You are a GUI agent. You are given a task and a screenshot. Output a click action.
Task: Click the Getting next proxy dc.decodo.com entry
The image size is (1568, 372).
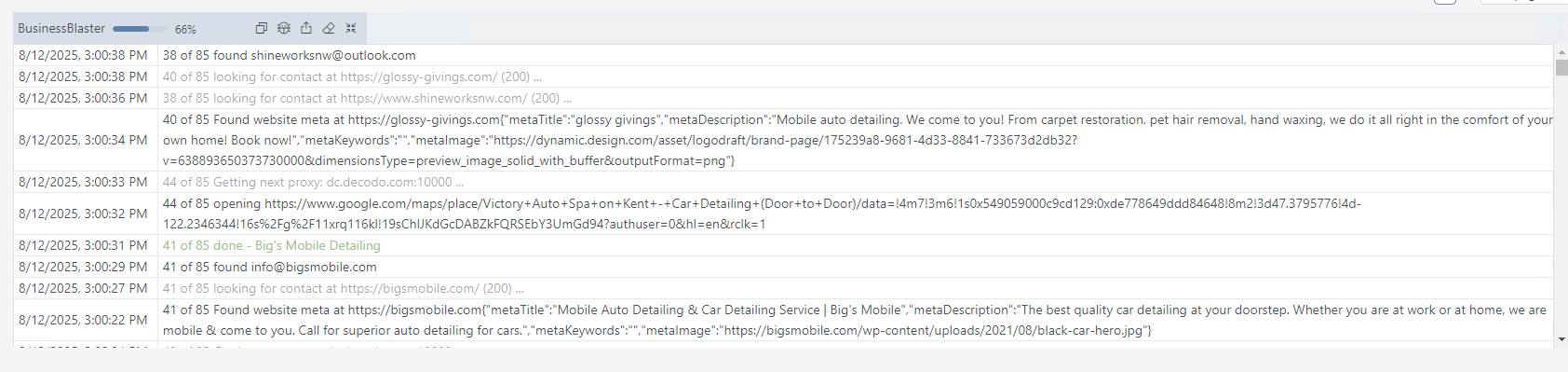[x=313, y=182]
